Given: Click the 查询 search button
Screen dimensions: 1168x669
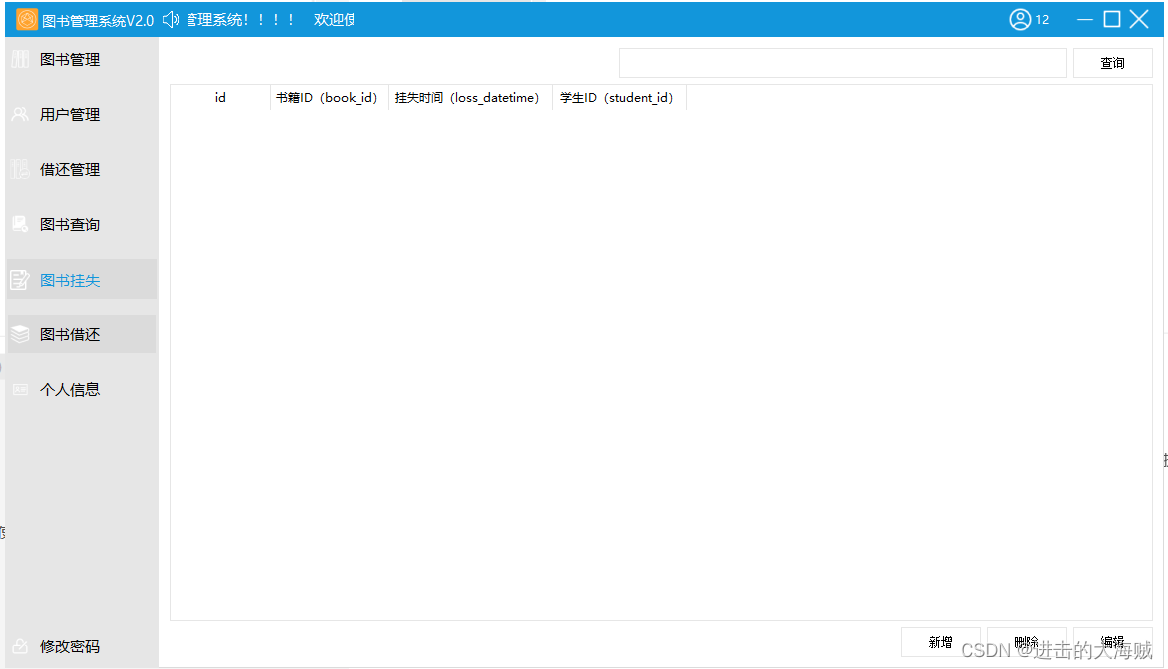Looking at the screenshot, I should (x=1112, y=63).
